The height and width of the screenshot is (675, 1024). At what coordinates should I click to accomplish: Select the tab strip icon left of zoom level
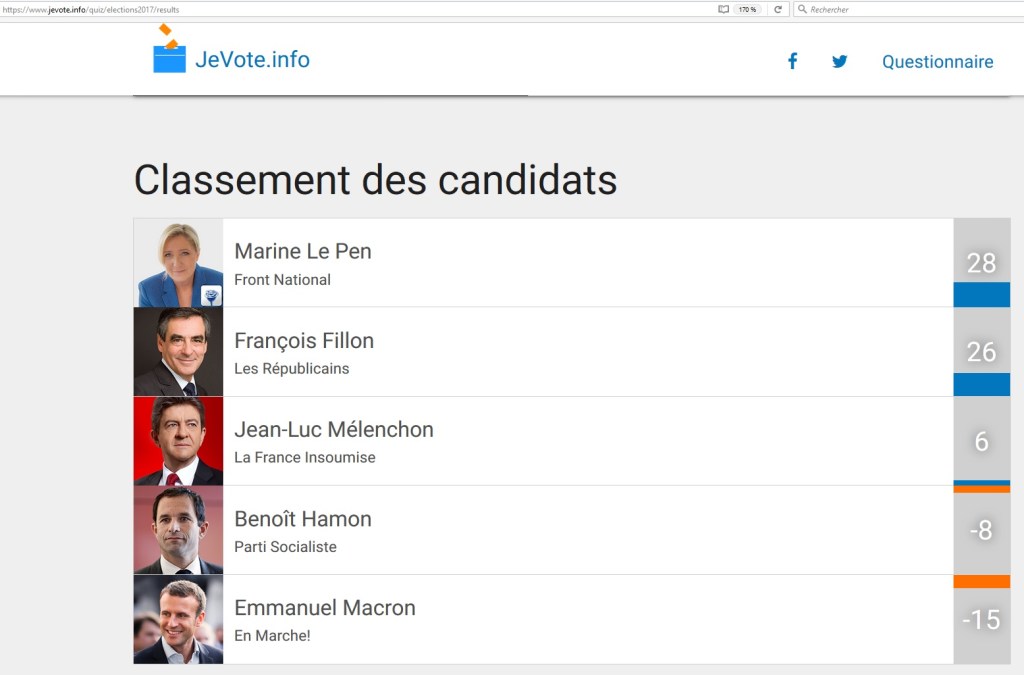(x=722, y=9)
